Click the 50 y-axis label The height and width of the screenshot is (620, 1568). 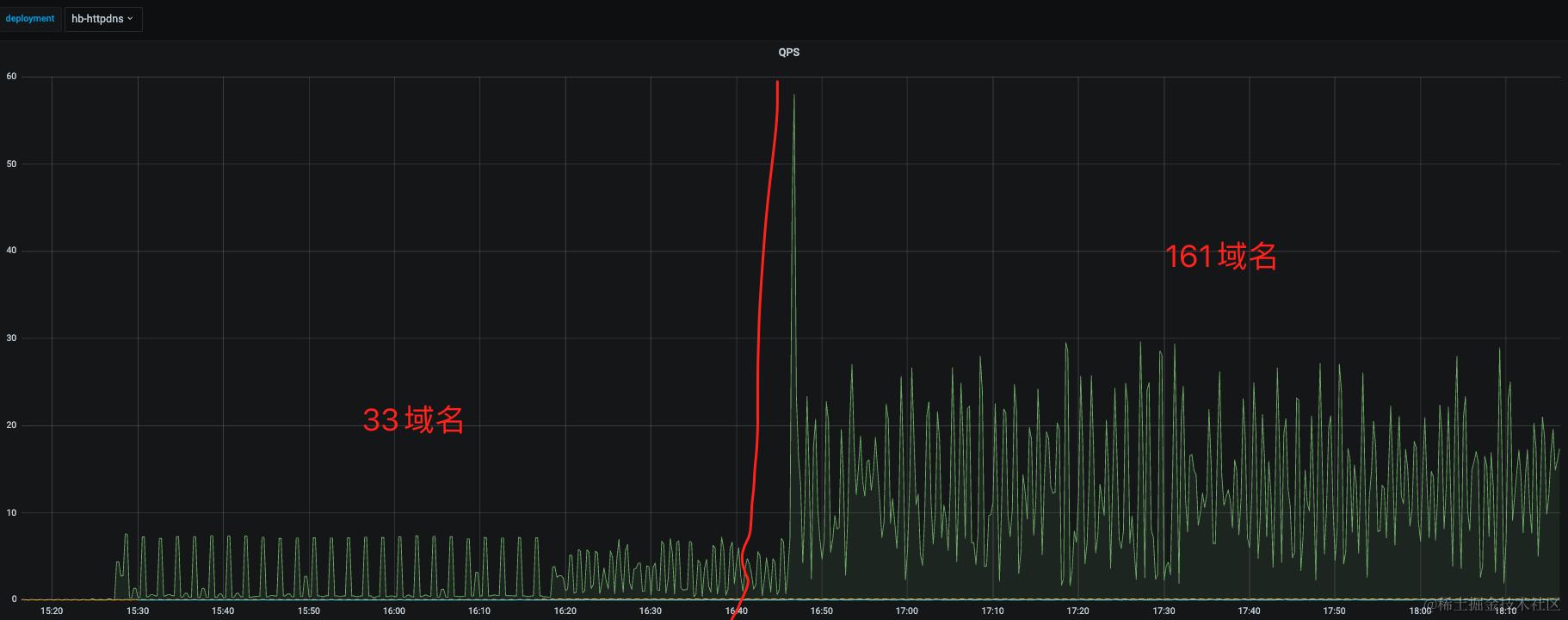pyautogui.click(x=11, y=164)
